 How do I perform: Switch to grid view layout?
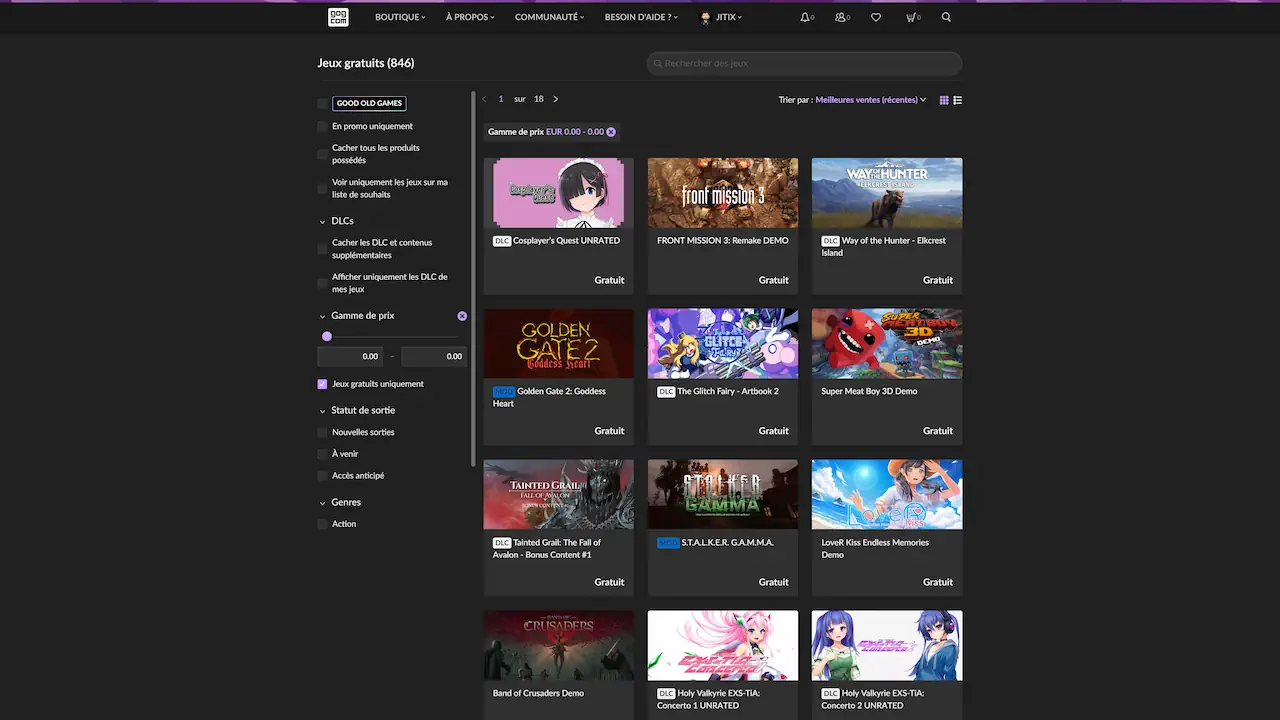943,100
